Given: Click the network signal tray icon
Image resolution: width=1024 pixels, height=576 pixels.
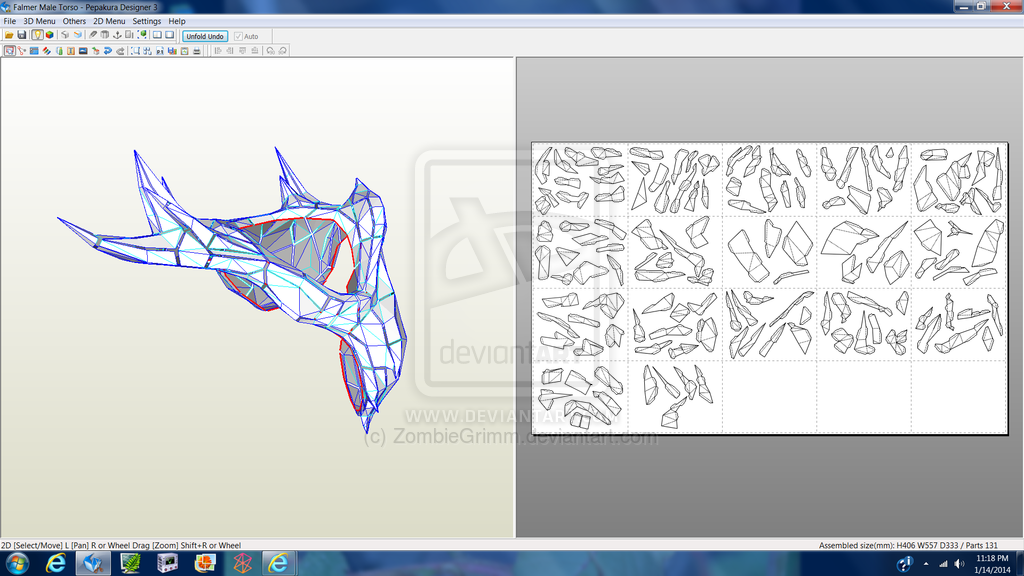Looking at the screenshot, I should tap(943, 564).
